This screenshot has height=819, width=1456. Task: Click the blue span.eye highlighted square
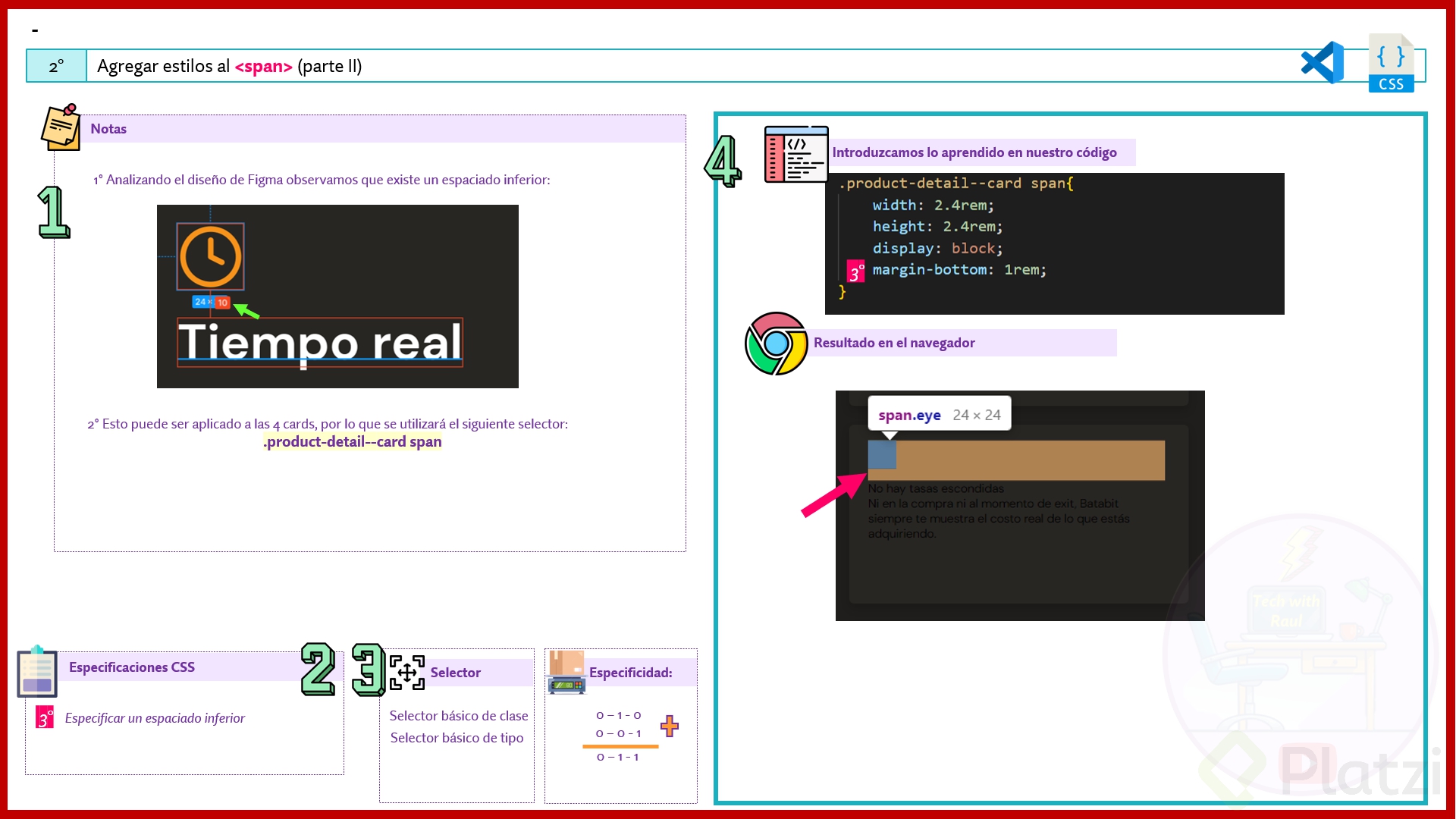882,455
